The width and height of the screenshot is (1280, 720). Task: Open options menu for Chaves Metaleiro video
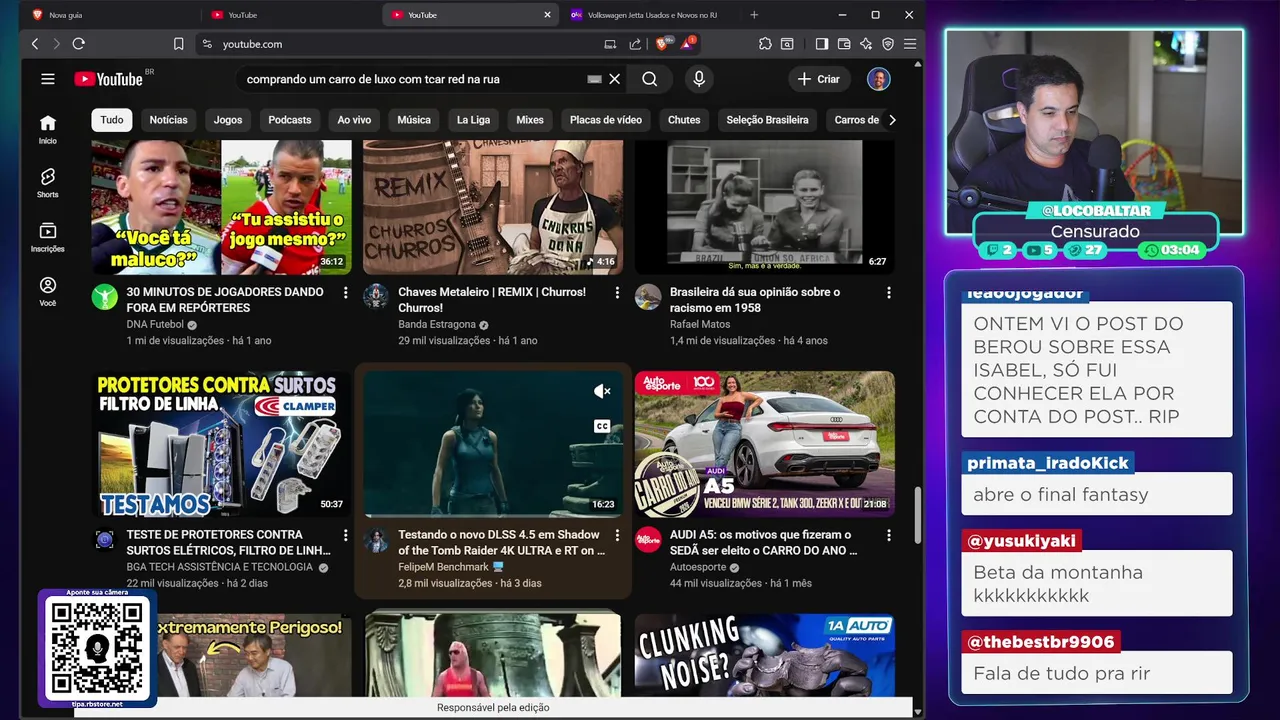(x=617, y=293)
